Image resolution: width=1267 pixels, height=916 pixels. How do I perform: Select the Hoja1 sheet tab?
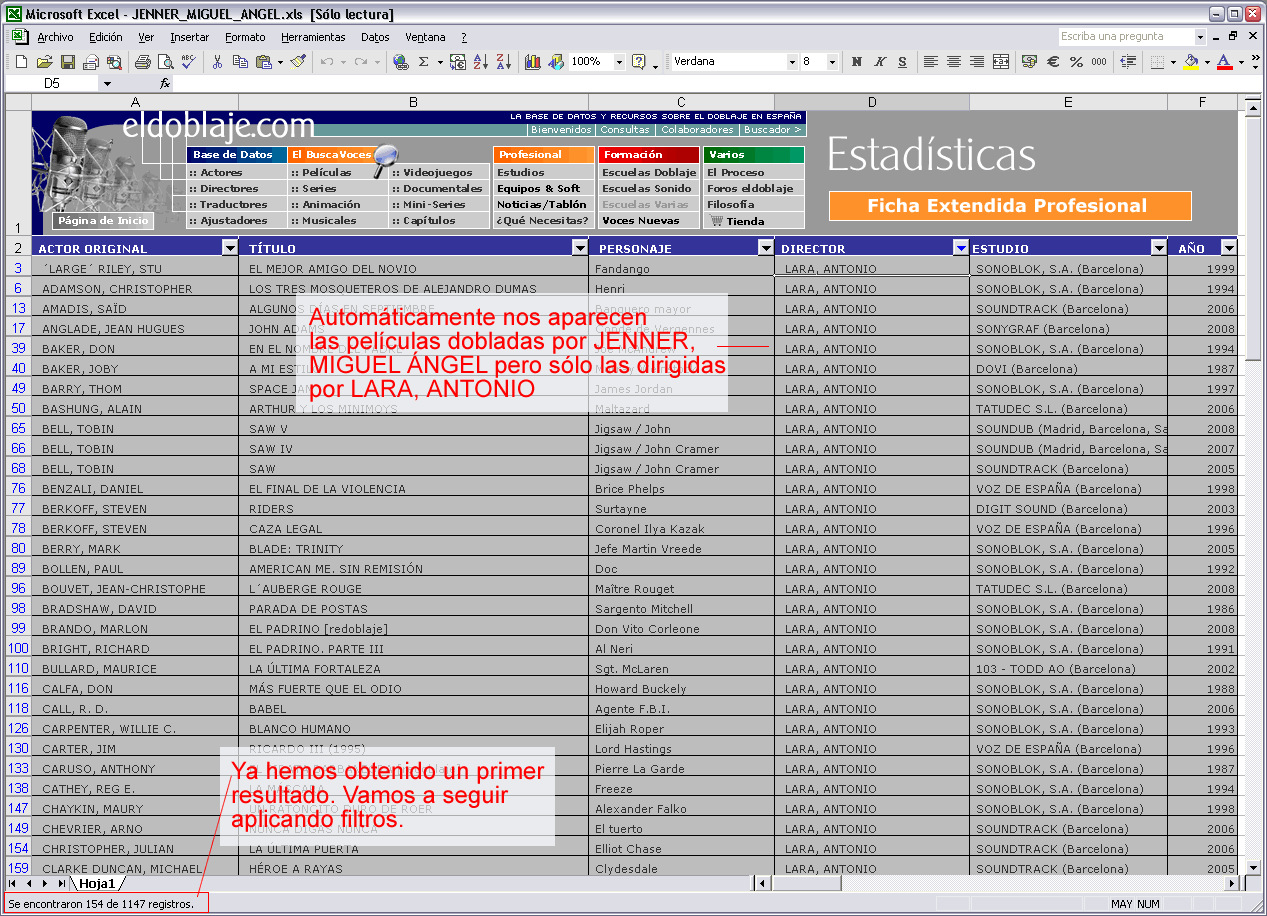(98, 884)
